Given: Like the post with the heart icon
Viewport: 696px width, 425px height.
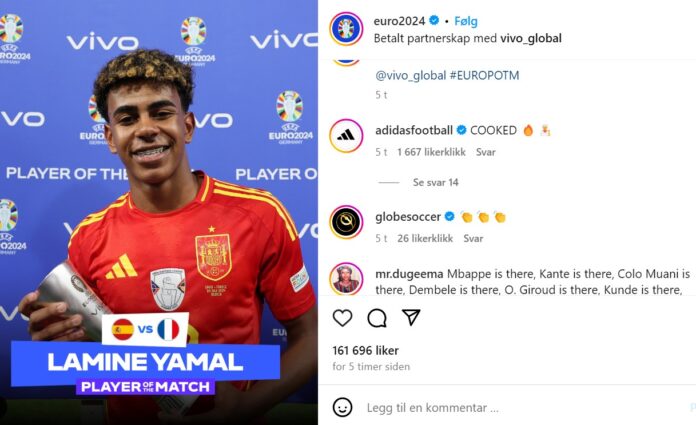Looking at the screenshot, I should point(342,318).
